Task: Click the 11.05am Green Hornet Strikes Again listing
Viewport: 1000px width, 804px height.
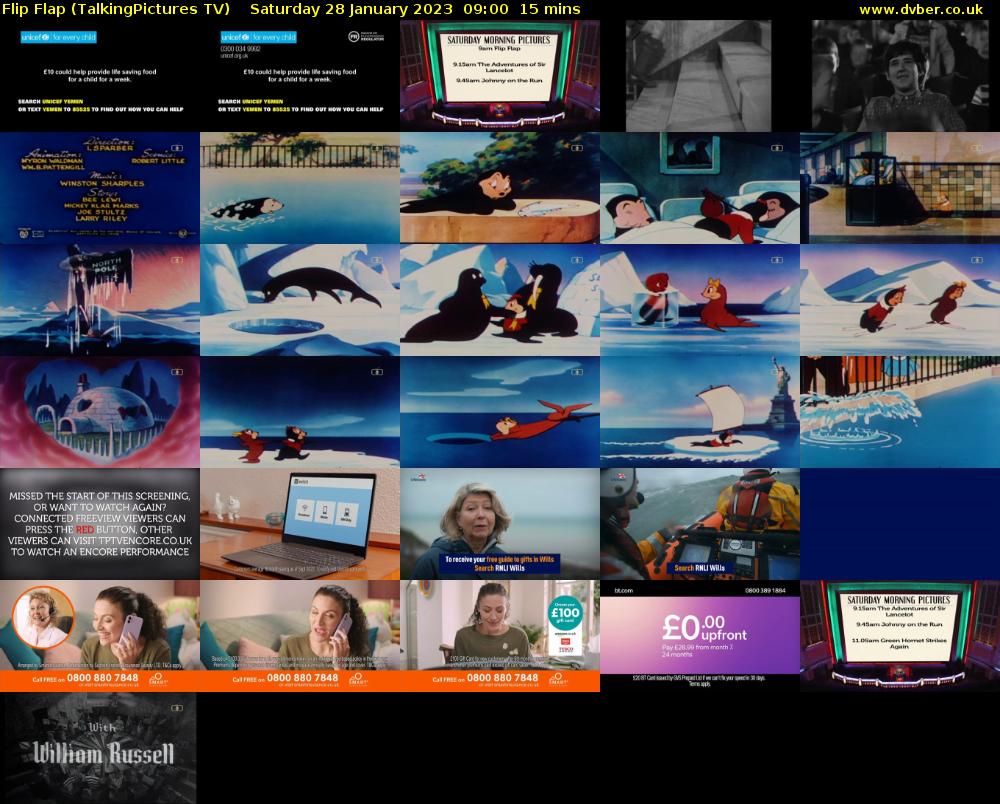Action: tap(899, 643)
